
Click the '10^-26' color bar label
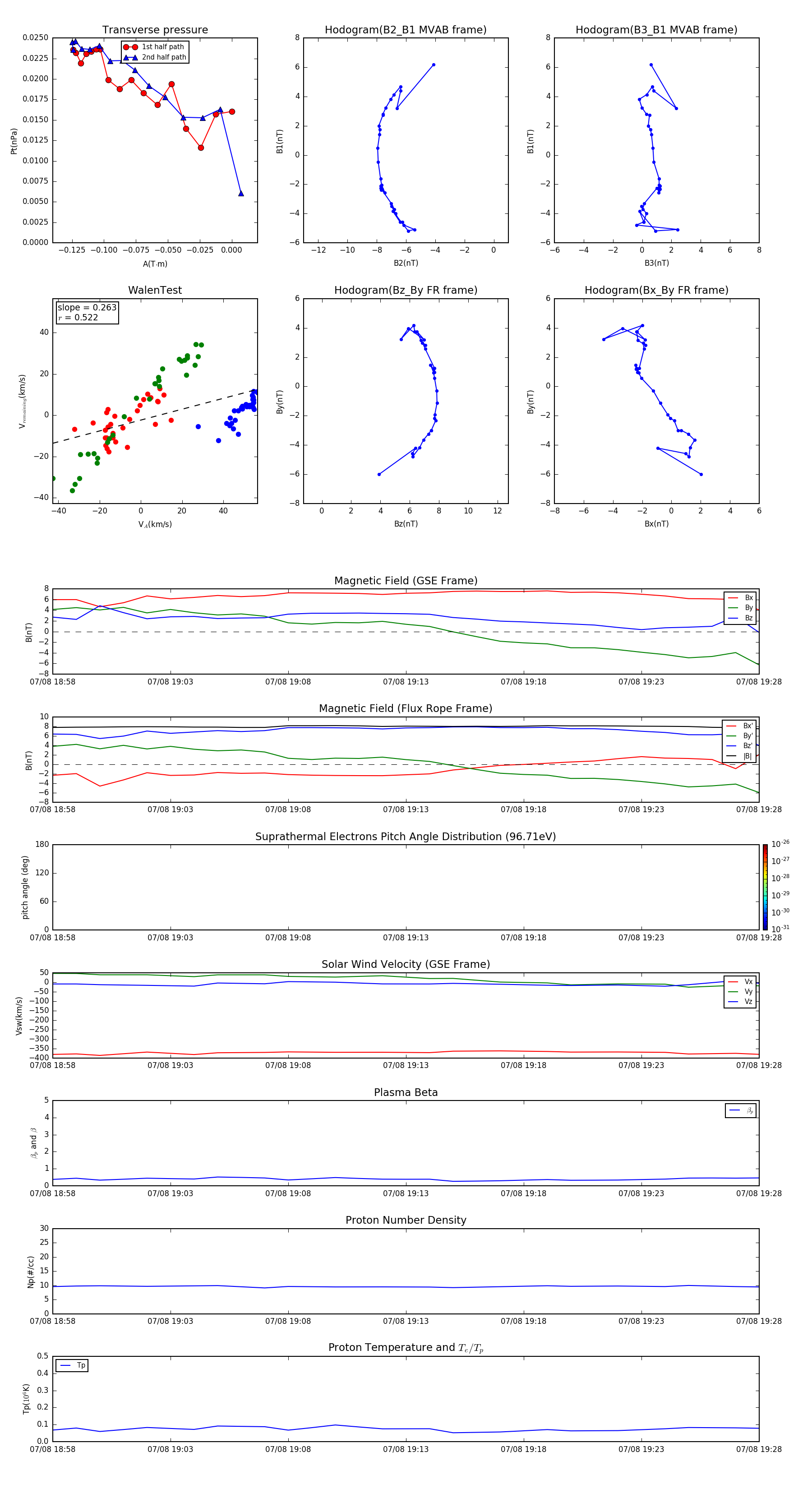[x=780, y=844]
